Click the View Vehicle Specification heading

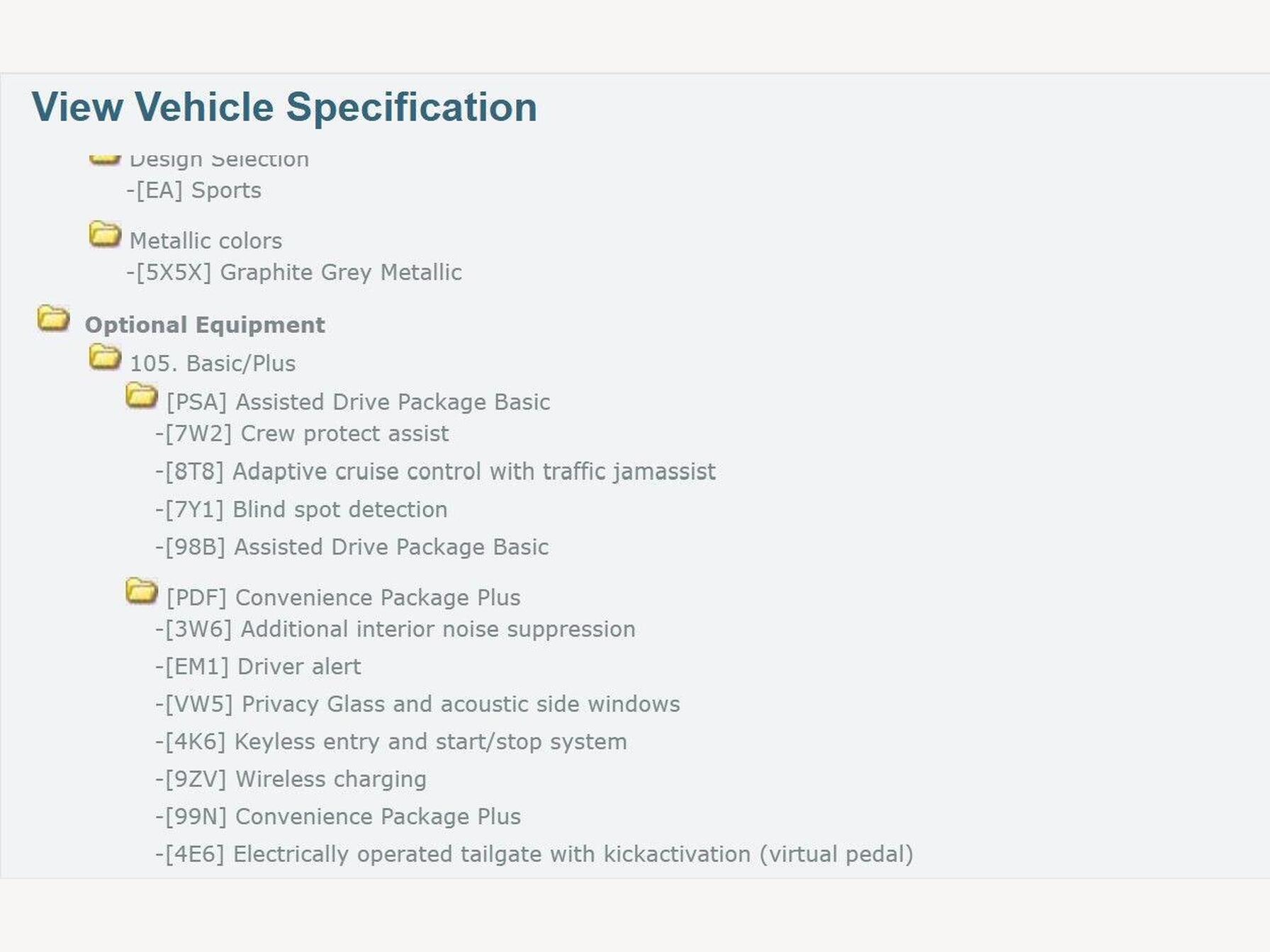pos(284,107)
